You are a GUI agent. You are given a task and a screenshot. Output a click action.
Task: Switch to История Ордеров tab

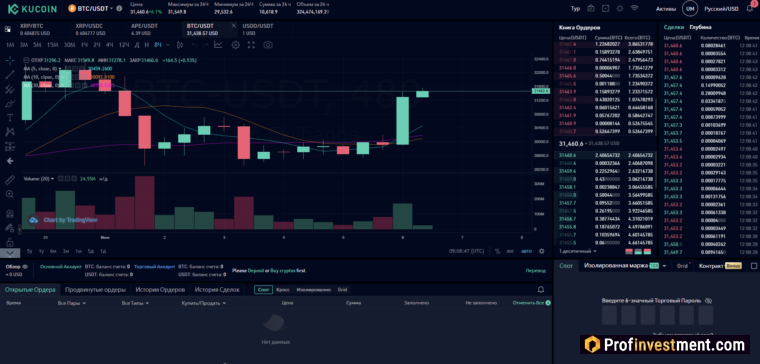(160, 289)
